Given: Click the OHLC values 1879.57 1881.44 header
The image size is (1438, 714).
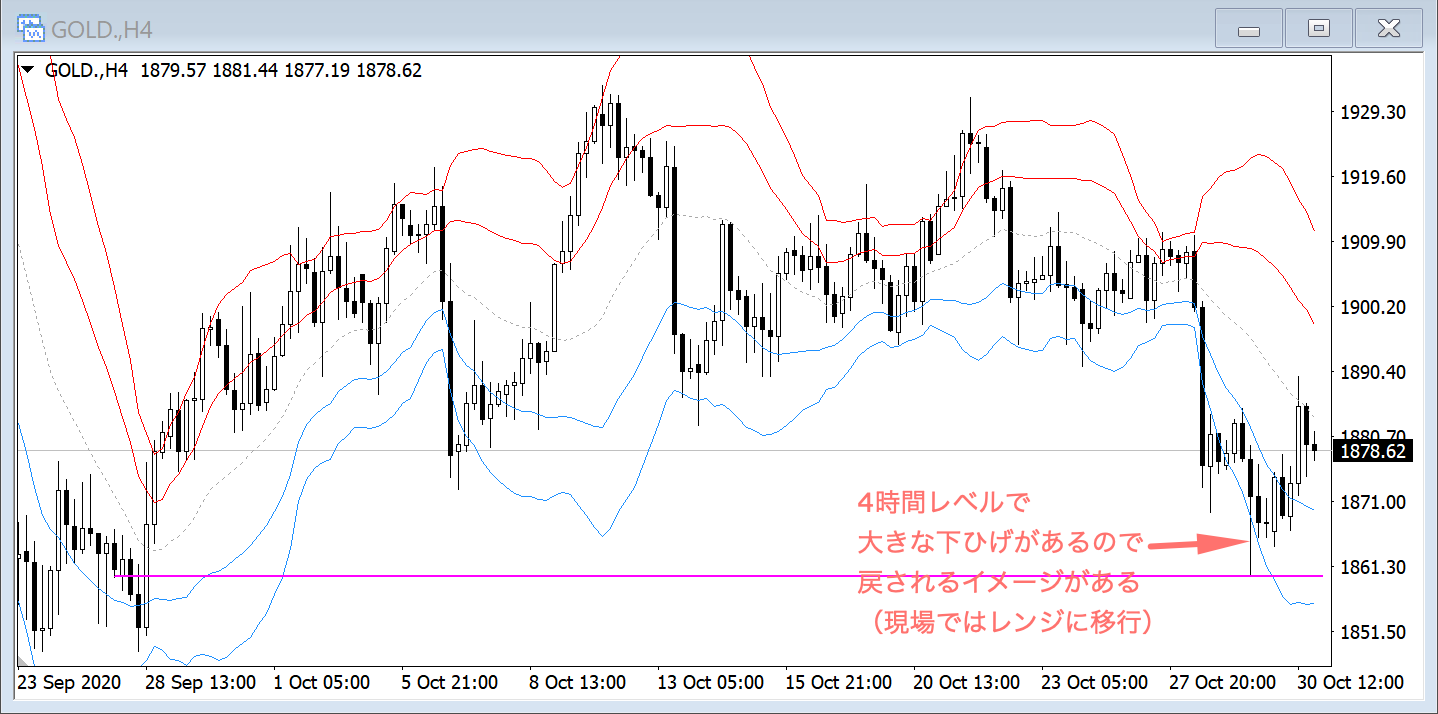Looking at the screenshot, I should 210,70.
